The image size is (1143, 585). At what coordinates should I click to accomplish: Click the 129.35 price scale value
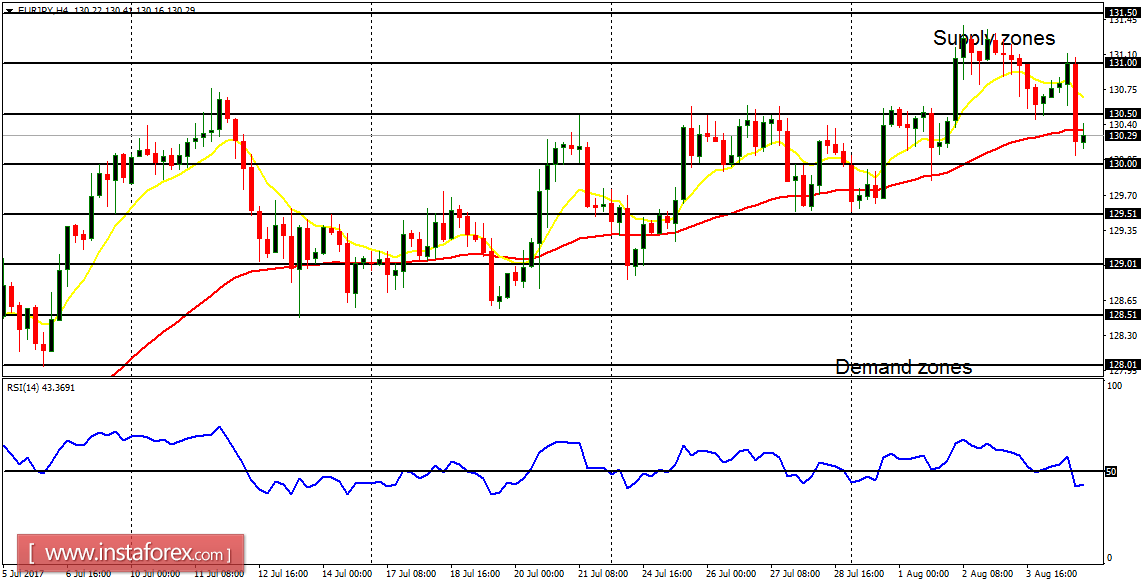pyautogui.click(x=1122, y=230)
